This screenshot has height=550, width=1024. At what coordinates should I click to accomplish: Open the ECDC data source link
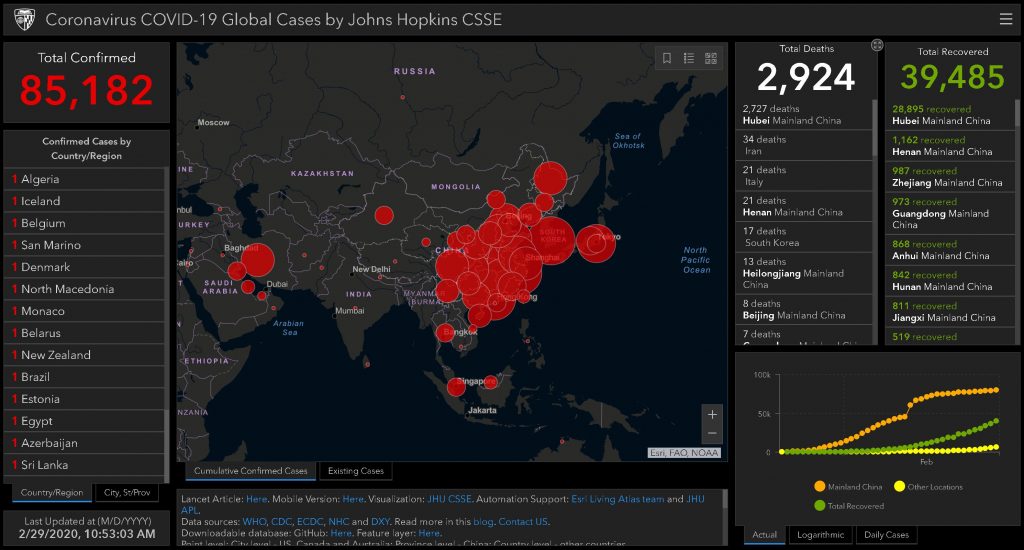[310, 522]
